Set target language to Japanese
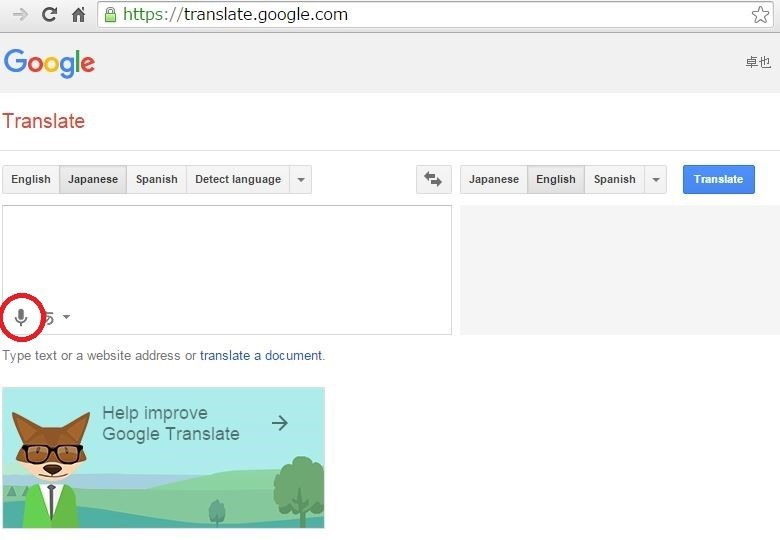780x540 pixels. tap(494, 180)
